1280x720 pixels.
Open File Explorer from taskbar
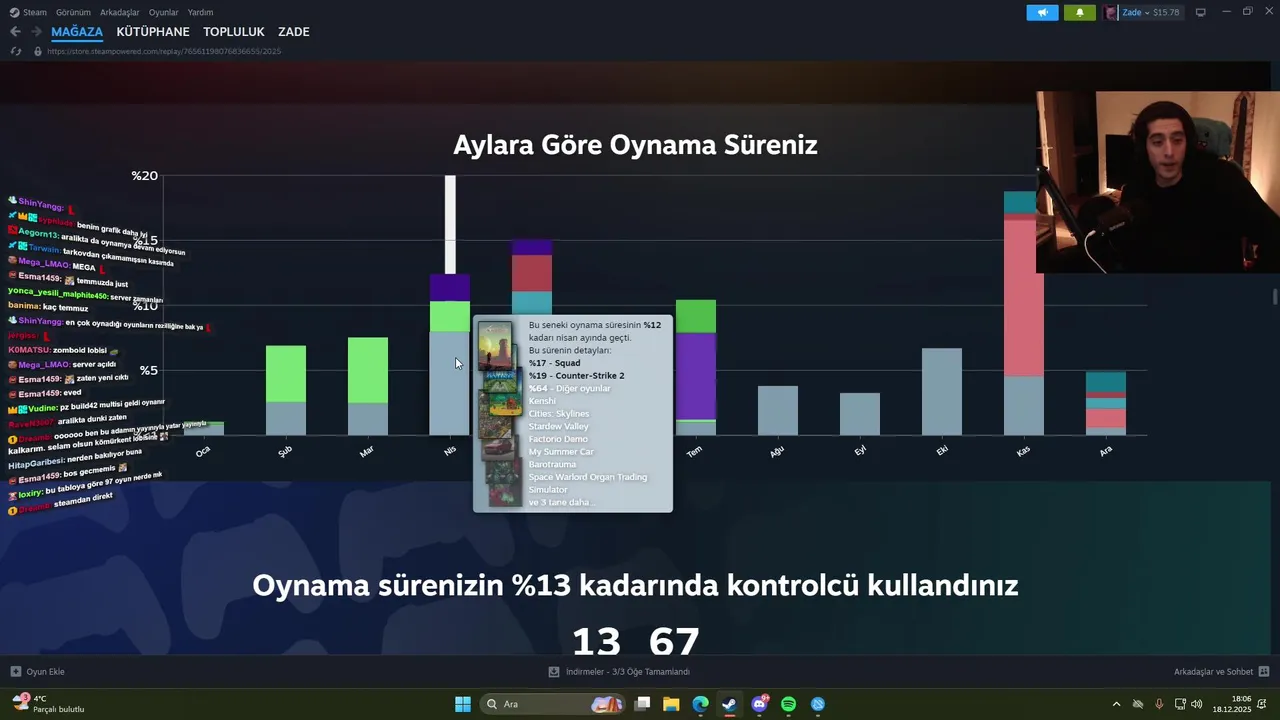671,704
